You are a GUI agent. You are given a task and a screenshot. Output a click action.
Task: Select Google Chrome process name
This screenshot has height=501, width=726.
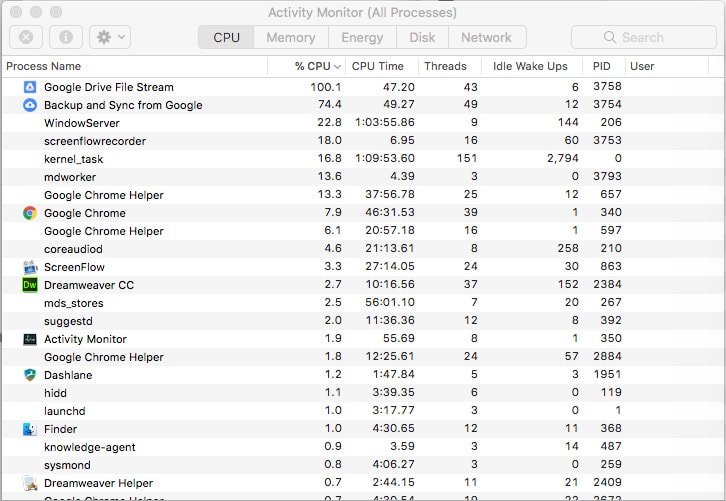85,213
